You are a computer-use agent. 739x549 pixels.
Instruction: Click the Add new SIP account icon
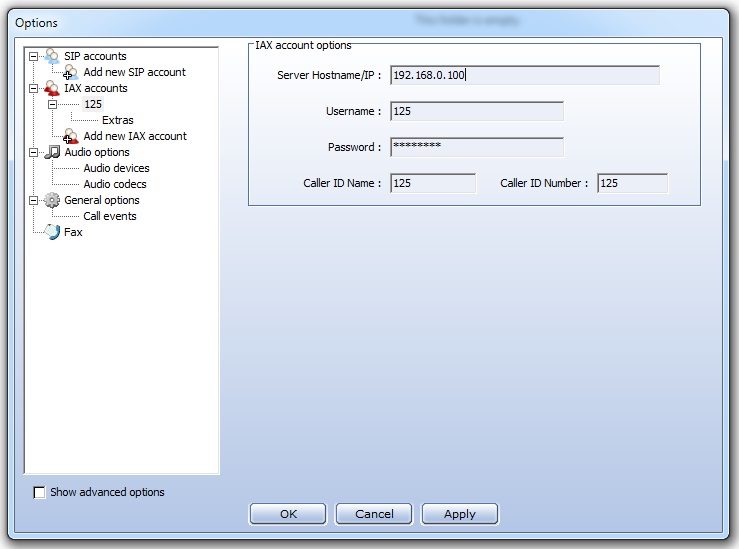(71, 73)
